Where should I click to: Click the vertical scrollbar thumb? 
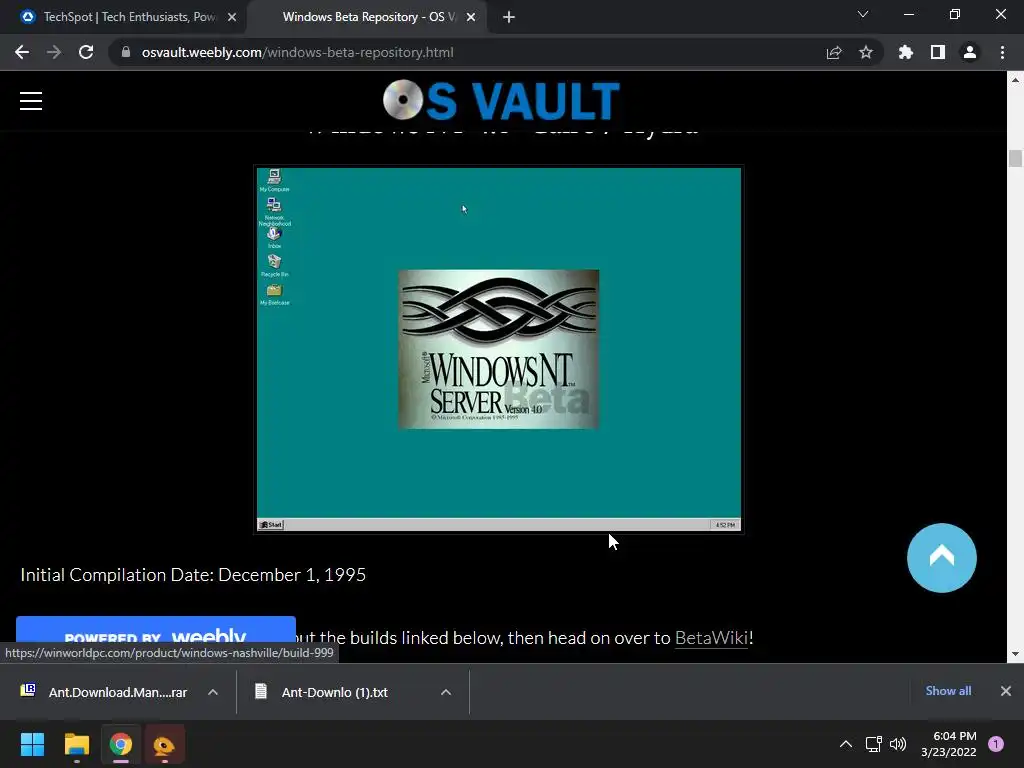[x=1015, y=159]
